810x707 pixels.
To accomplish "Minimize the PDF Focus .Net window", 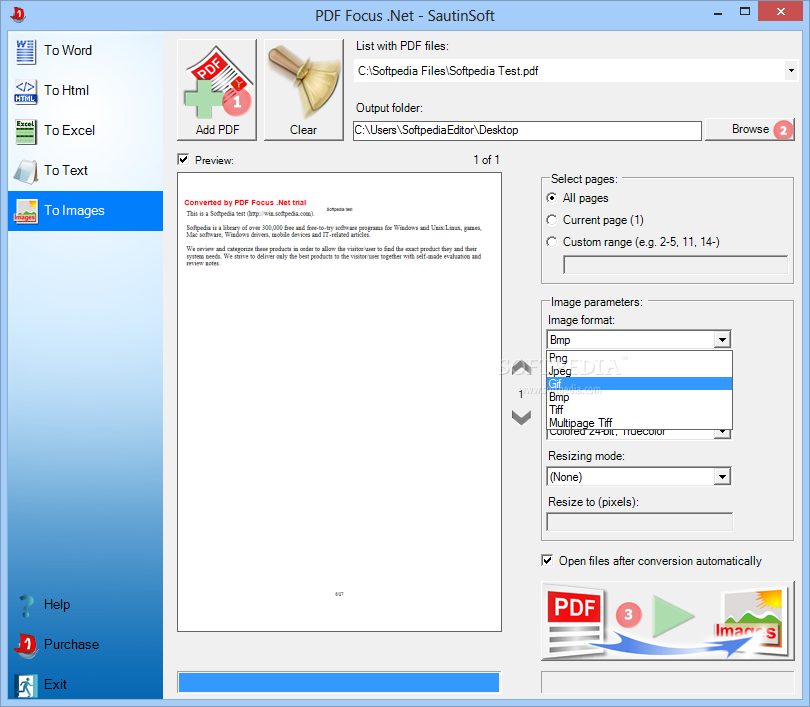I will pos(718,13).
